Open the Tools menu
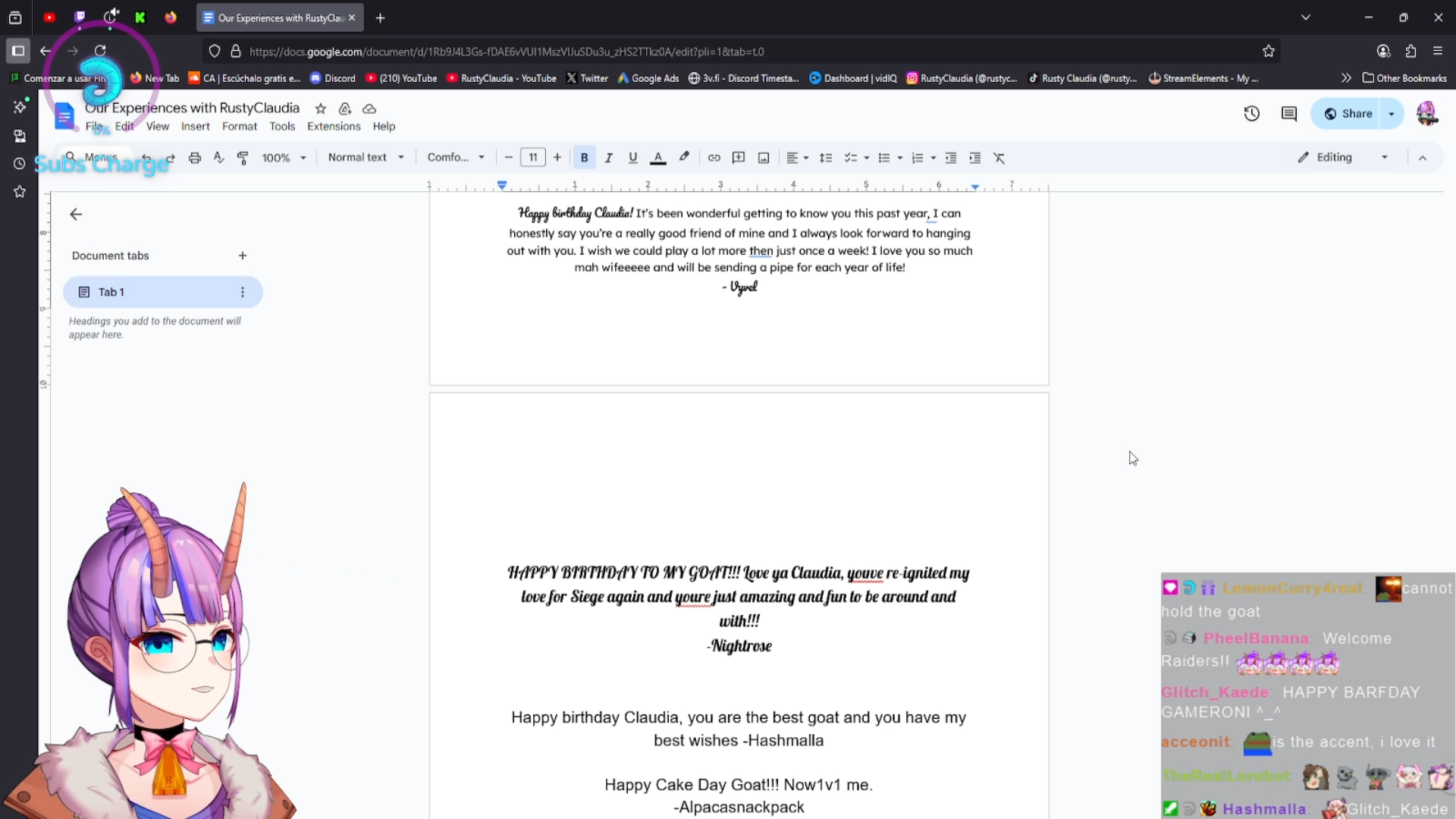This screenshot has width=1456, height=819. point(282,127)
